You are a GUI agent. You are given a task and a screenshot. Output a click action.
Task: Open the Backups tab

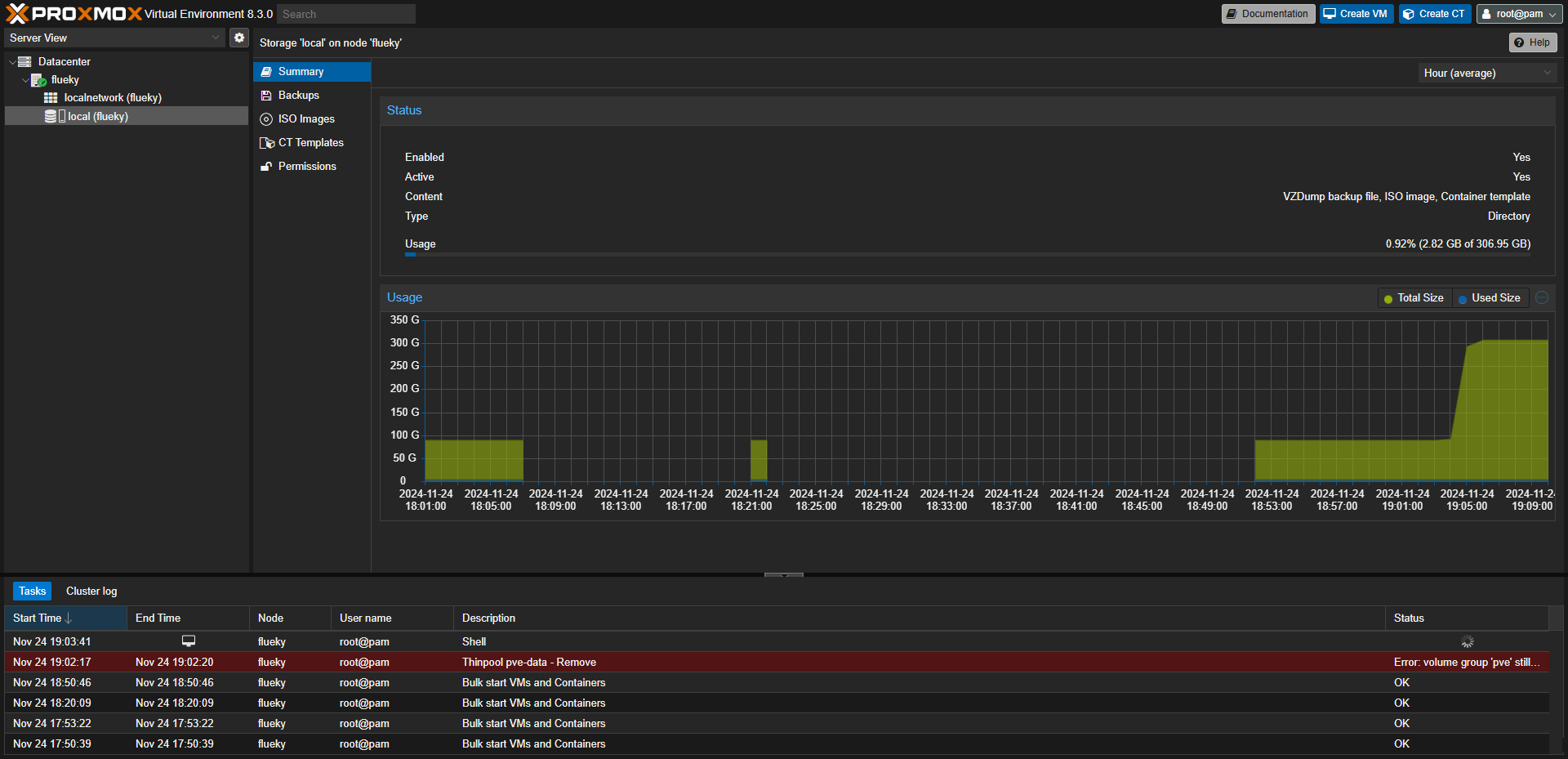click(x=299, y=96)
